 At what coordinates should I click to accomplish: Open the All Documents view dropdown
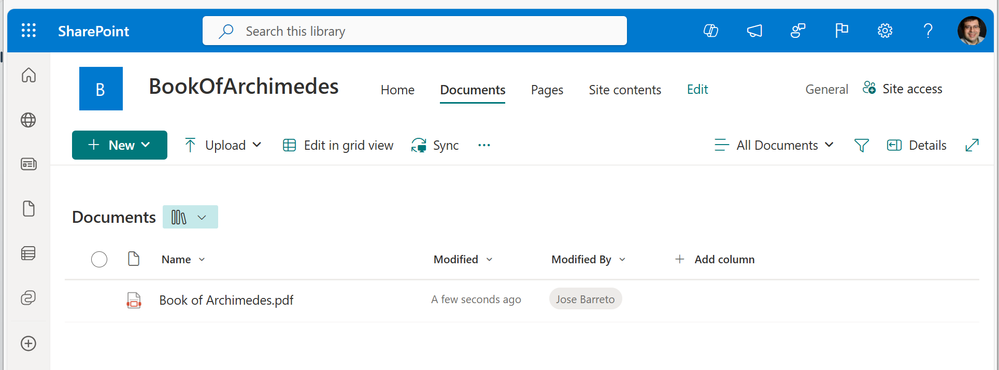tap(774, 145)
